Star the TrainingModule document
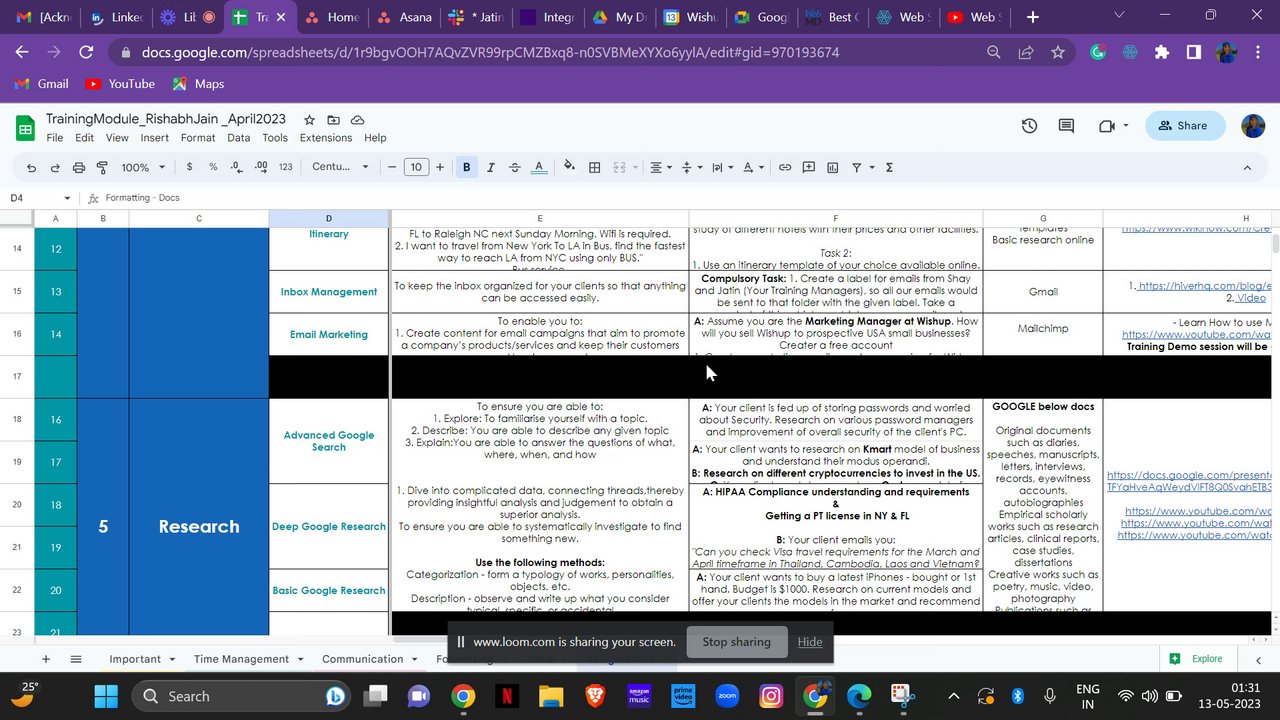 309,119
